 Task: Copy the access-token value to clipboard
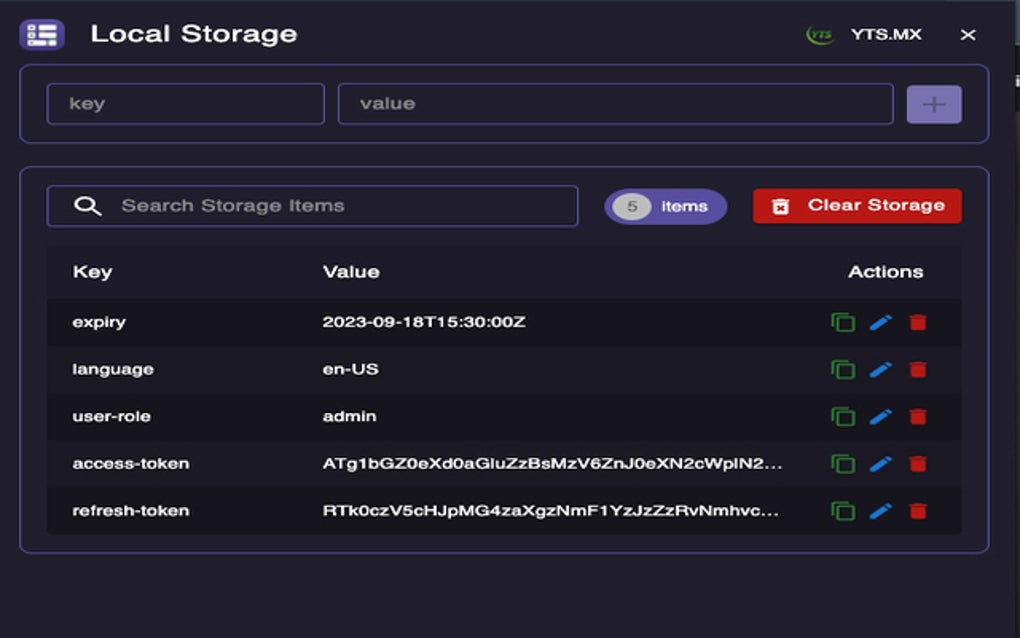843,463
